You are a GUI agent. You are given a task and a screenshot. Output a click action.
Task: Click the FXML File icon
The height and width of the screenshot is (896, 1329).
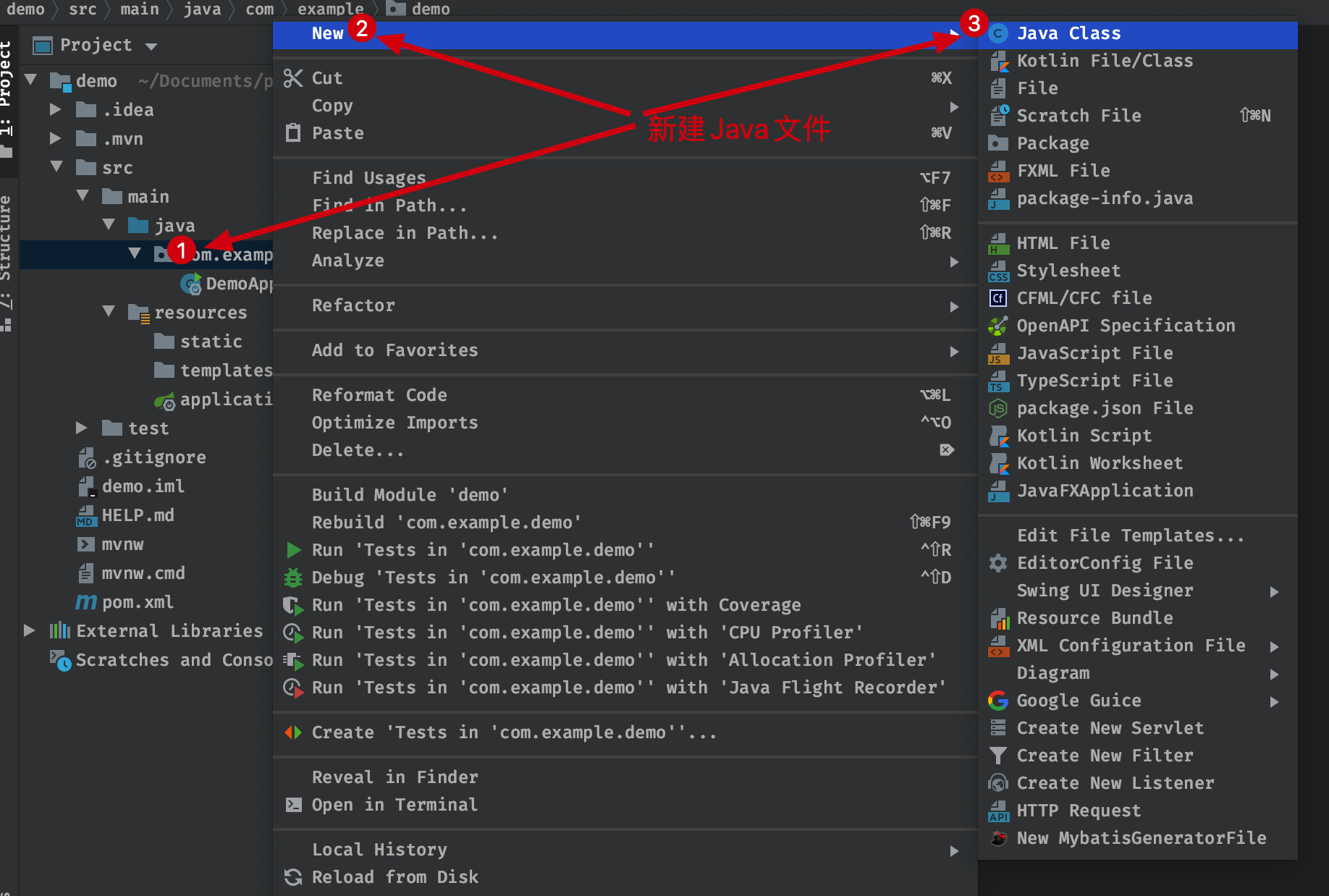999,171
